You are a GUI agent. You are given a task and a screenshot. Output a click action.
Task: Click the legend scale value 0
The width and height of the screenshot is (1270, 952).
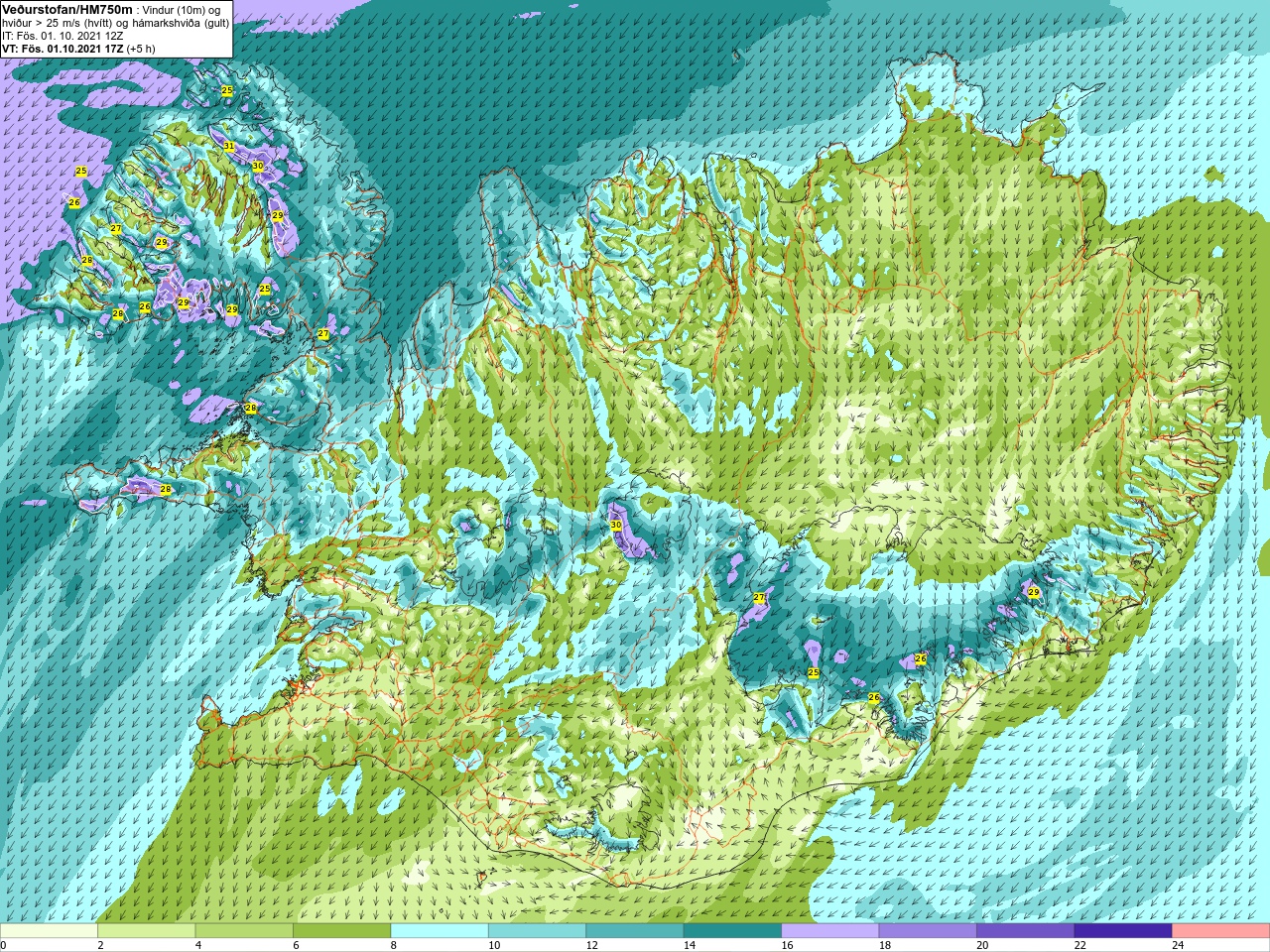coord(3,945)
